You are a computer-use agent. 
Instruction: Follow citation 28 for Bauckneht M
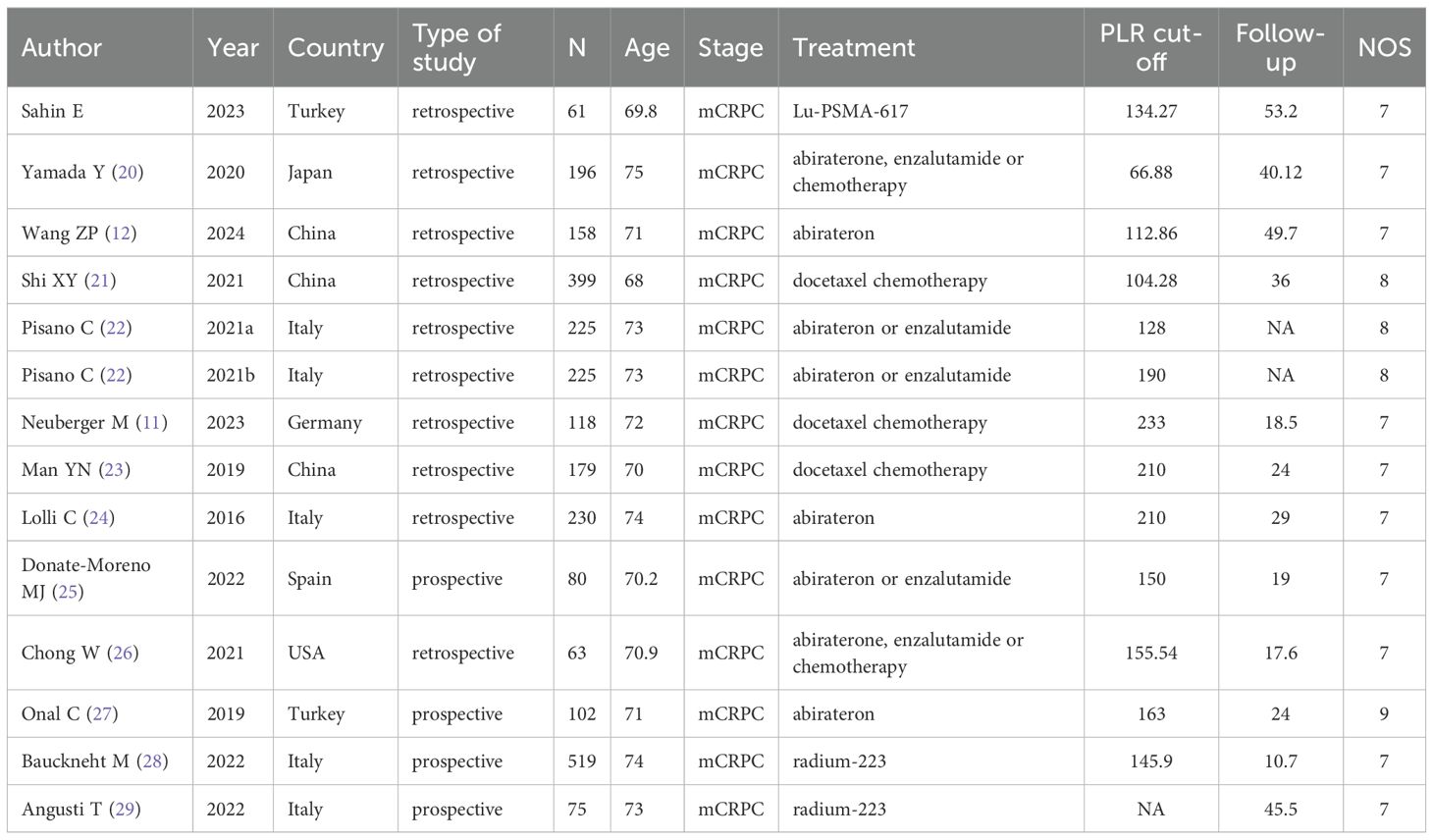click(x=152, y=761)
